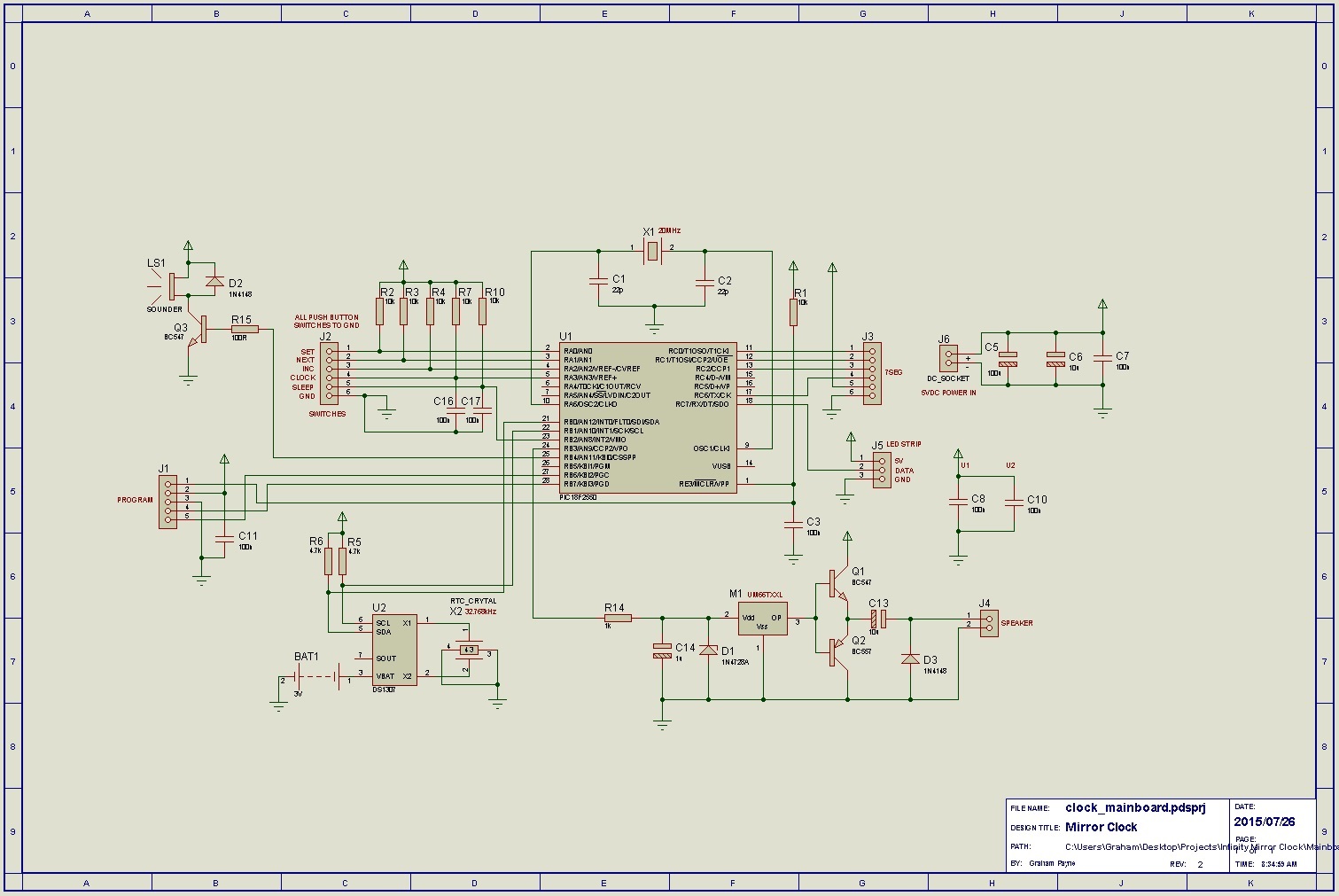The height and width of the screenshot is (896, 1339).
Task: Click capacitor C14 beside D1
Action: pos(662,651)
